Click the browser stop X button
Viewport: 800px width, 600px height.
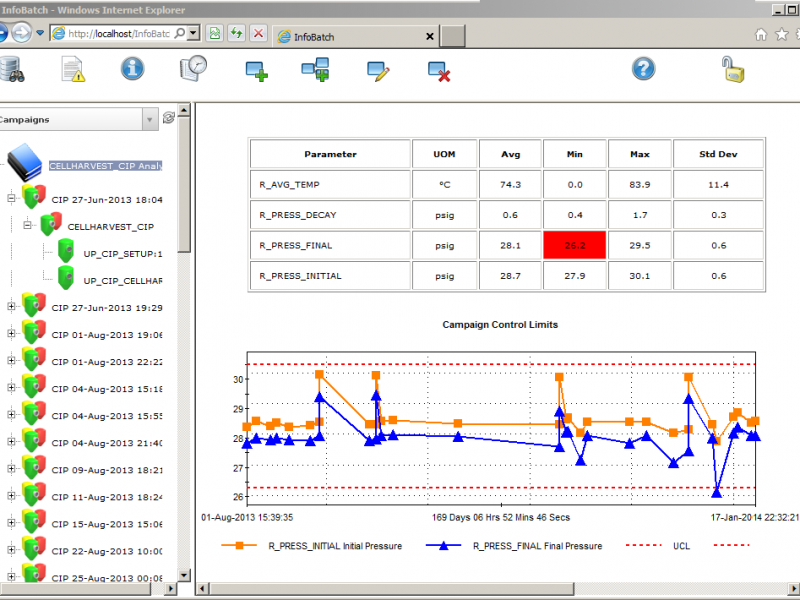pos(258,34)
